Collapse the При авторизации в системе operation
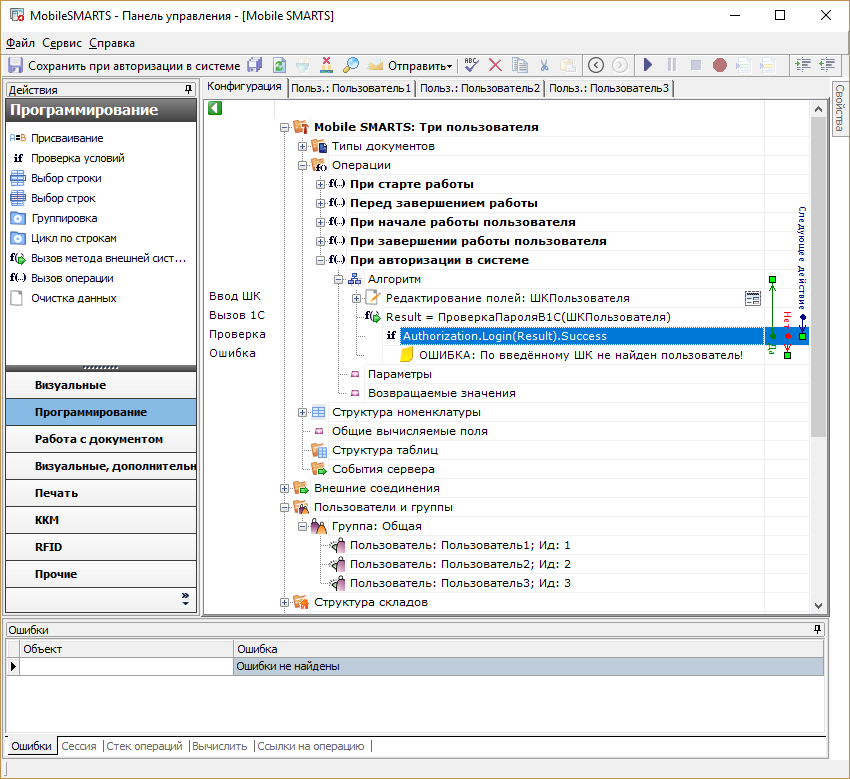Viewport: 850px width, 779px height. (x=320, y=260)
